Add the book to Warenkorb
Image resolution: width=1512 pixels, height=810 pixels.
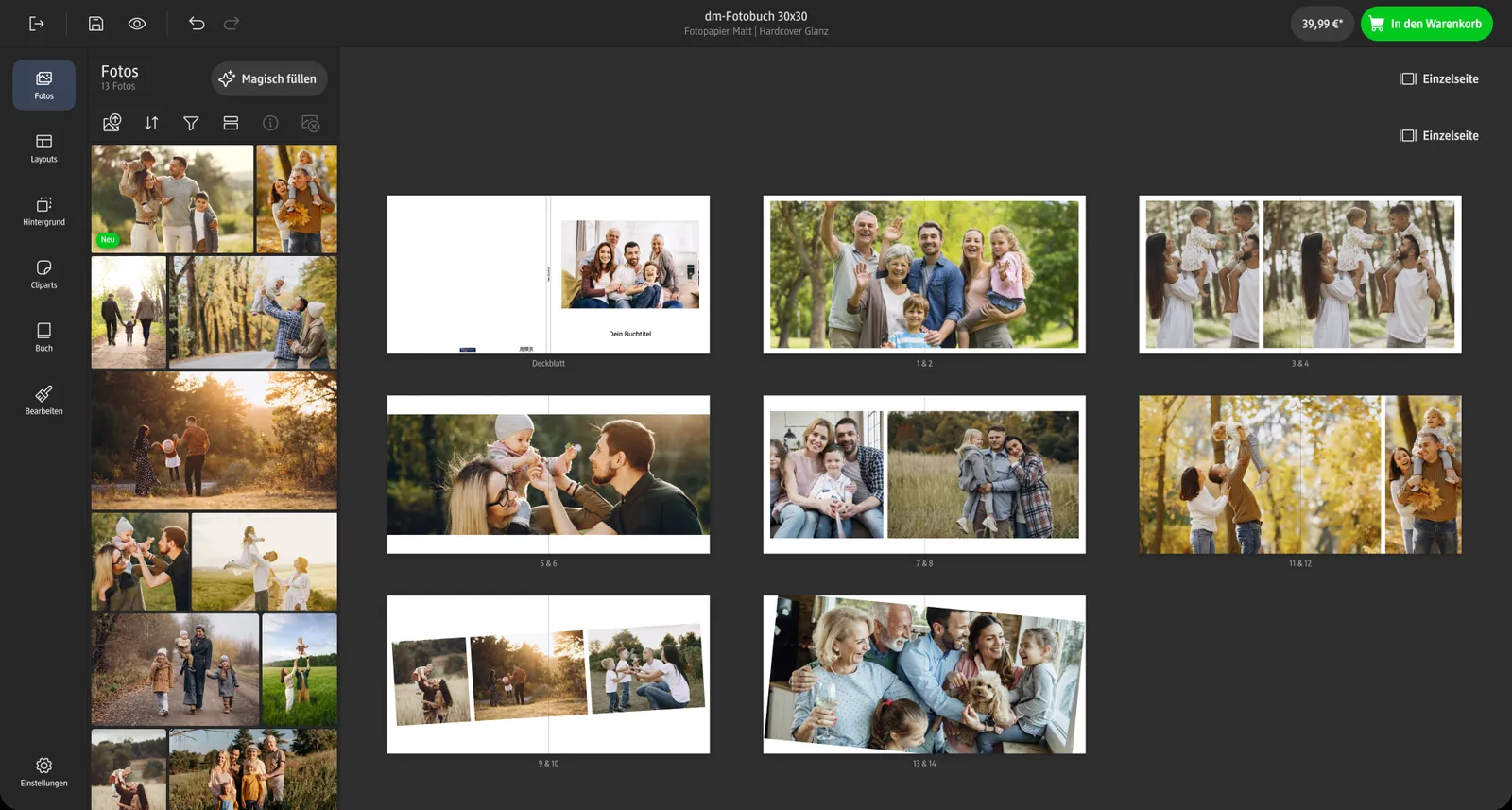(1427, 24)
